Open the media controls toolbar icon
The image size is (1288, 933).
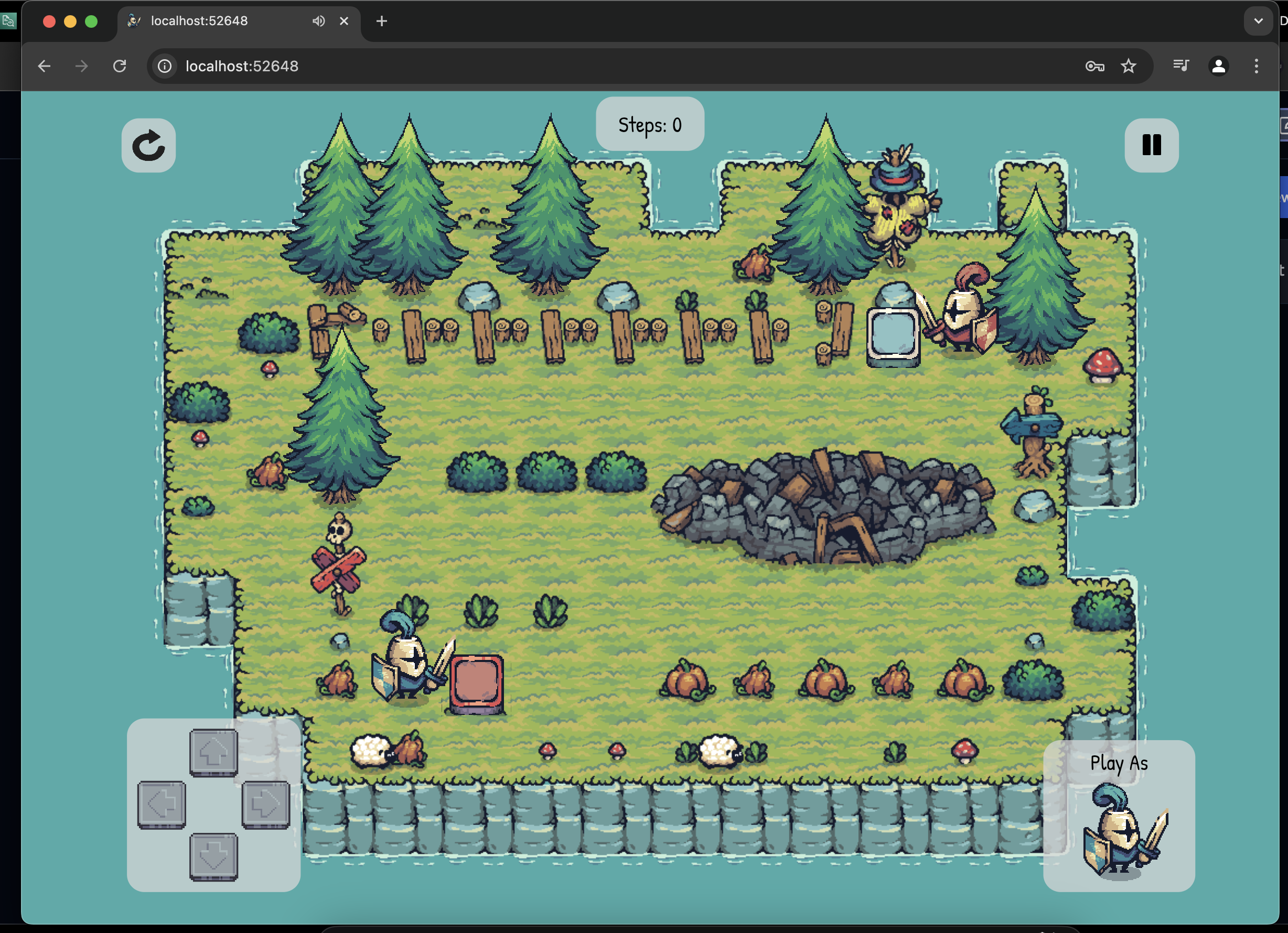pos(1180,67)
